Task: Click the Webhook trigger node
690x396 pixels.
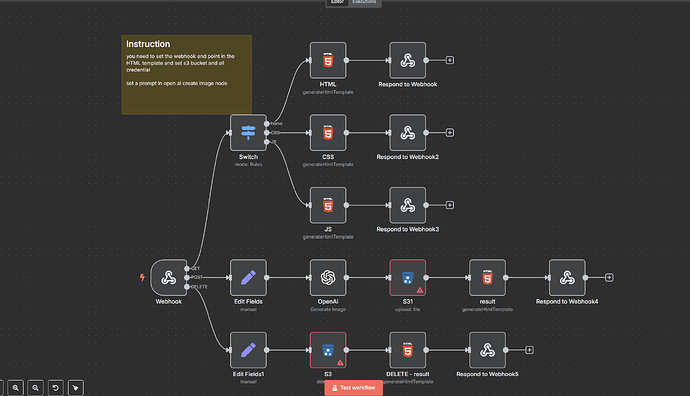Action: click(x=169, y=277)
